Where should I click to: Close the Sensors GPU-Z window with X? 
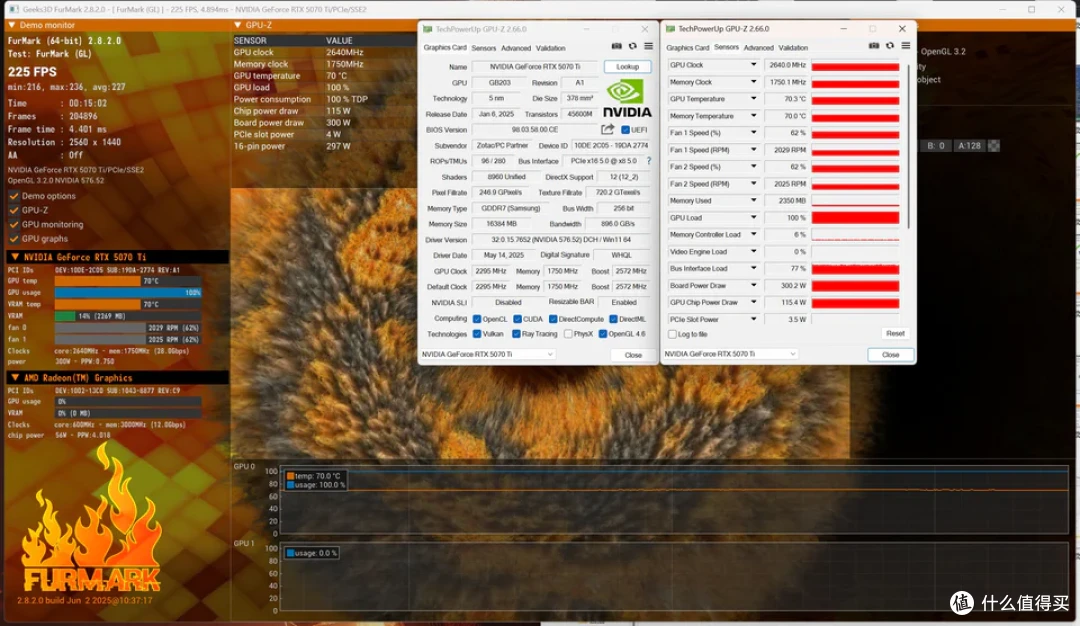[x=902, y=29]
